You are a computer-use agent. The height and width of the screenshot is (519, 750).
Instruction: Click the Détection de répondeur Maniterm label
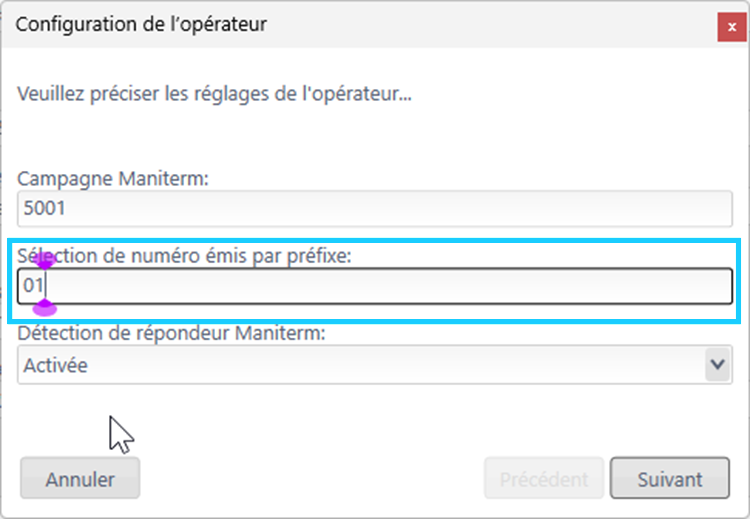point(171,333)
